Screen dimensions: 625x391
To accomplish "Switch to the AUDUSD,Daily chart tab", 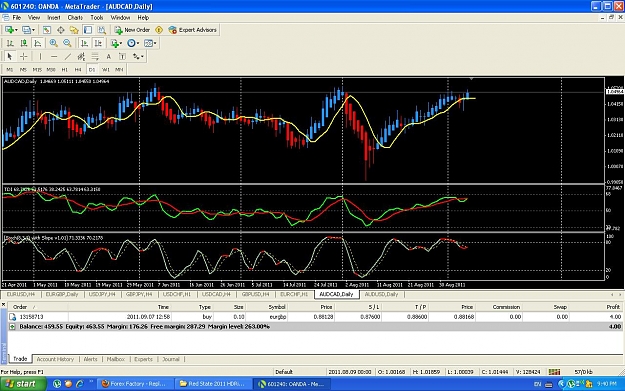I will (x=381, y=294).
